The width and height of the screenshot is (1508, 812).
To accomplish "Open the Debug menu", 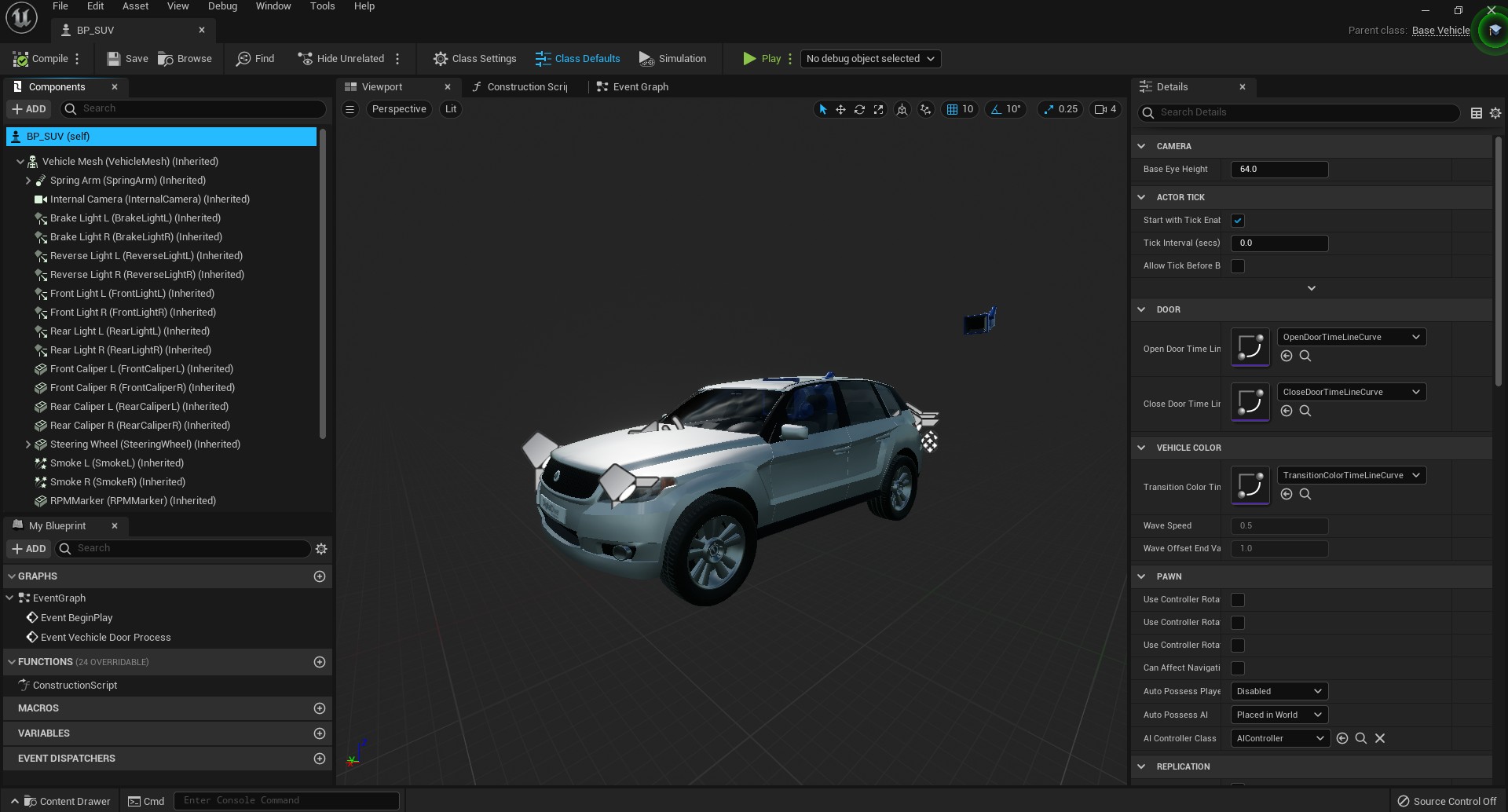I will point(222,5).
